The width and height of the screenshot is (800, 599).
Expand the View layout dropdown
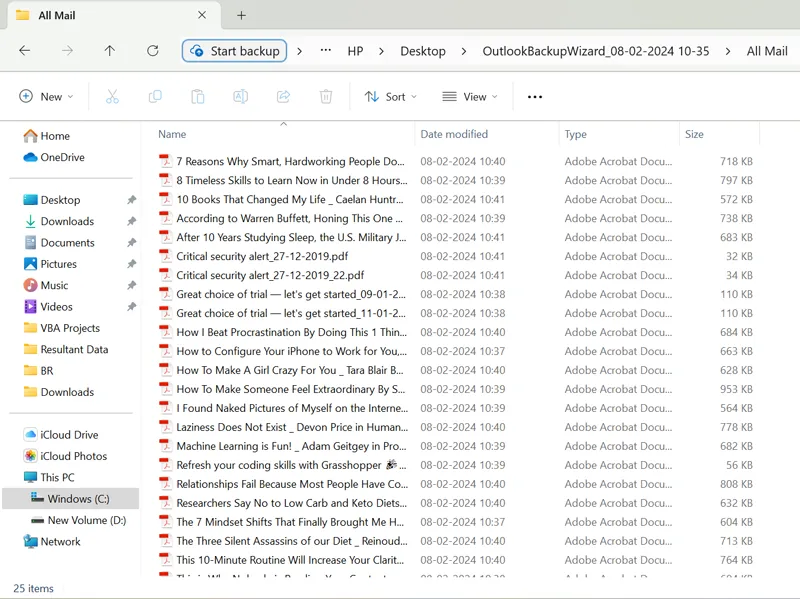tap(469, 97)
